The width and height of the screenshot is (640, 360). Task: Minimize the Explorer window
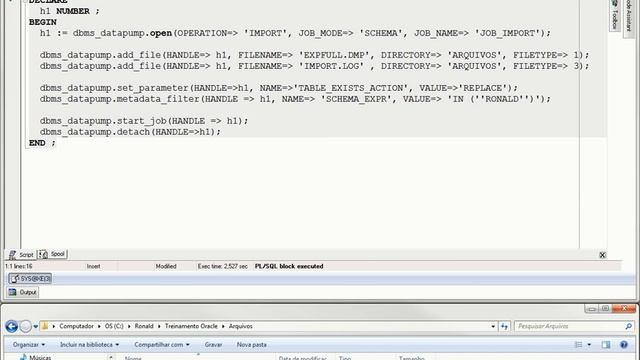[x=591, y=309]
